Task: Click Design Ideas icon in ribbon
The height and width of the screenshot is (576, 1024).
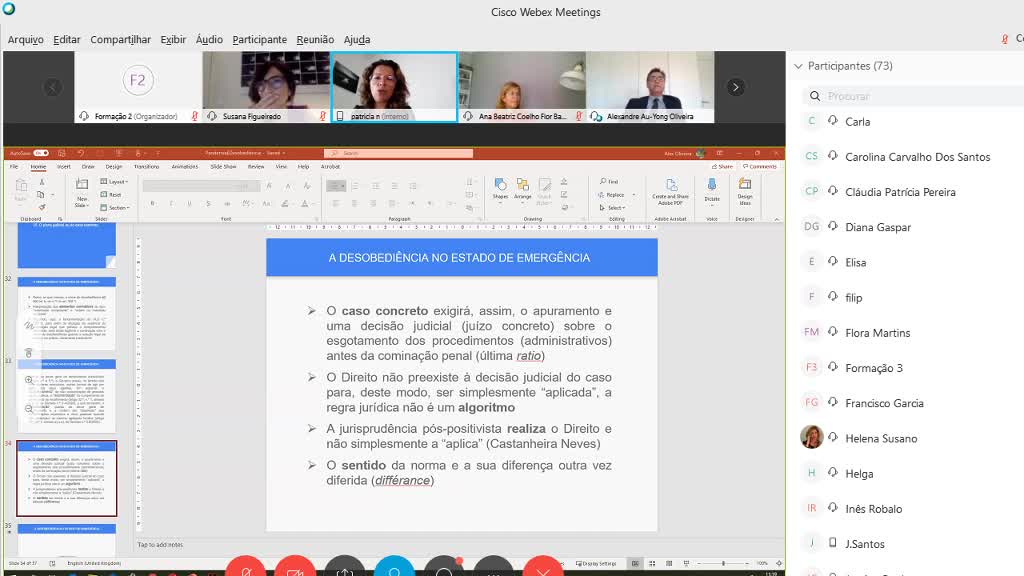Action: coord(745,189)
